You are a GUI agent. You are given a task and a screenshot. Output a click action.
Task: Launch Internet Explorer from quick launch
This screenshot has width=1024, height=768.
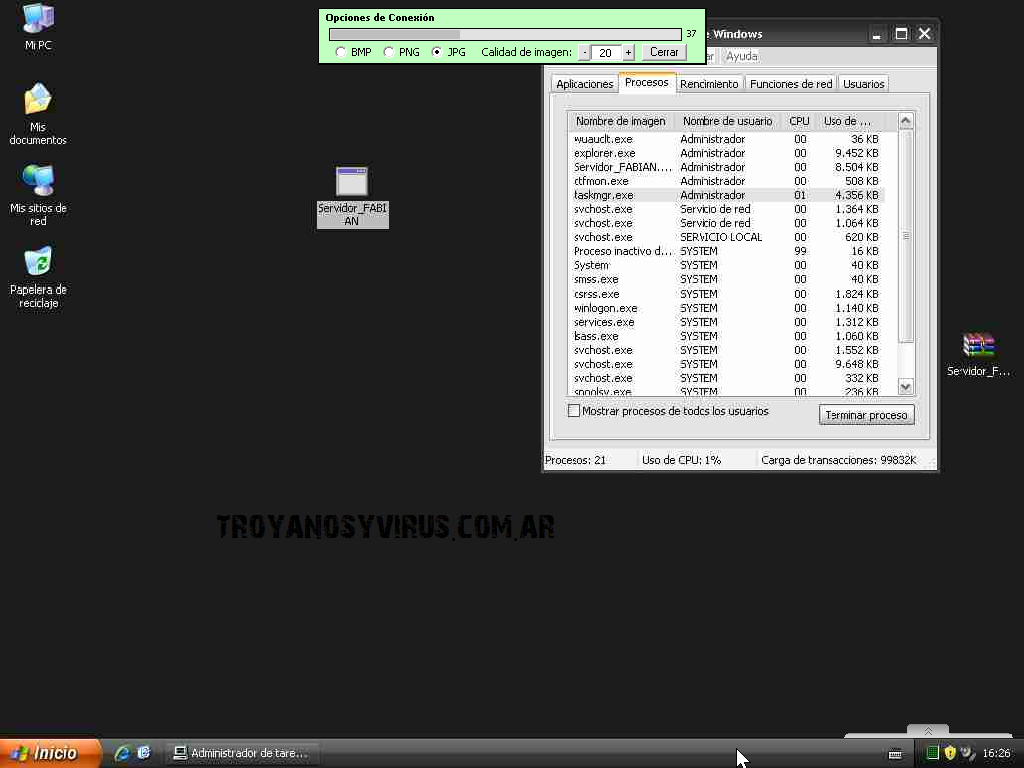[x=121, y=753]
